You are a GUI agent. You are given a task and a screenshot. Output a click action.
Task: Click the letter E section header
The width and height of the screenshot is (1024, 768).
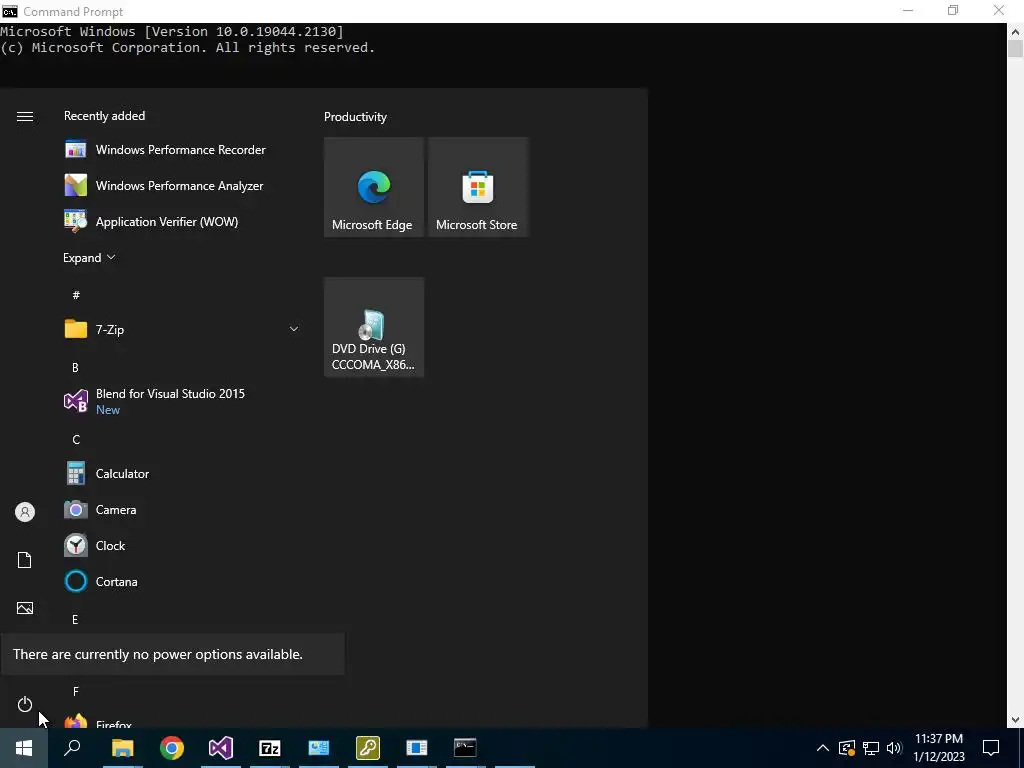point(75,620)
